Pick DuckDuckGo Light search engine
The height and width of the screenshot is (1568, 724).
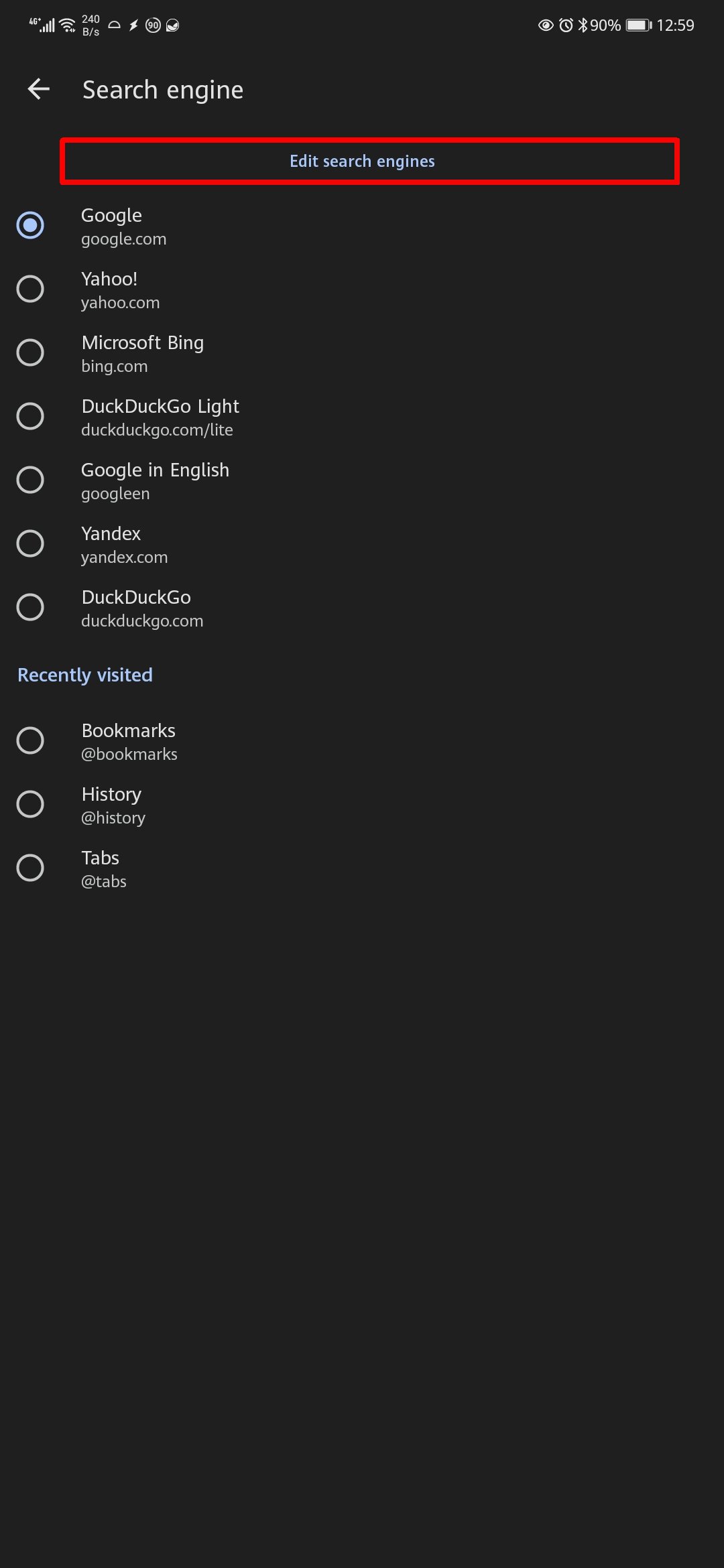[x=30, y=416]
